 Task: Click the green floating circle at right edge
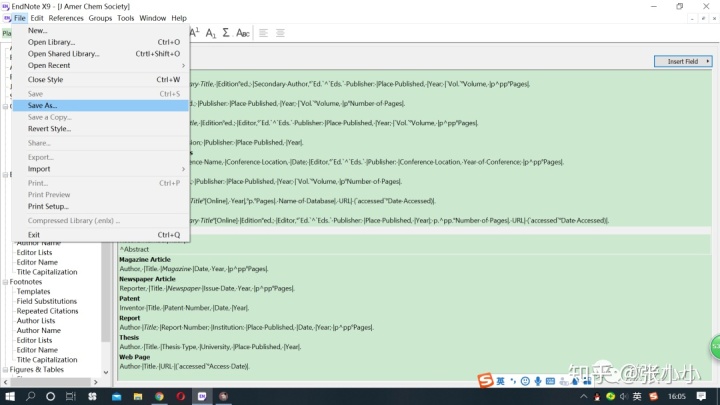click(x=715, y=347)
